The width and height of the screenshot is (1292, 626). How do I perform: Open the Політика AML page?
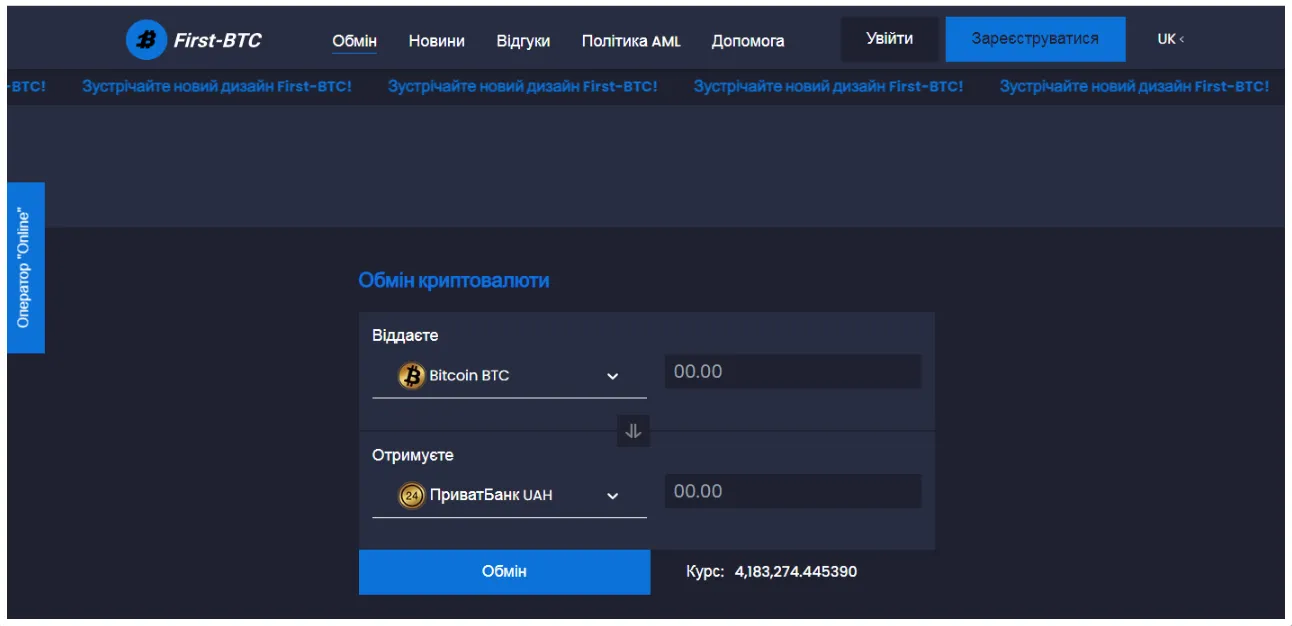629,41
